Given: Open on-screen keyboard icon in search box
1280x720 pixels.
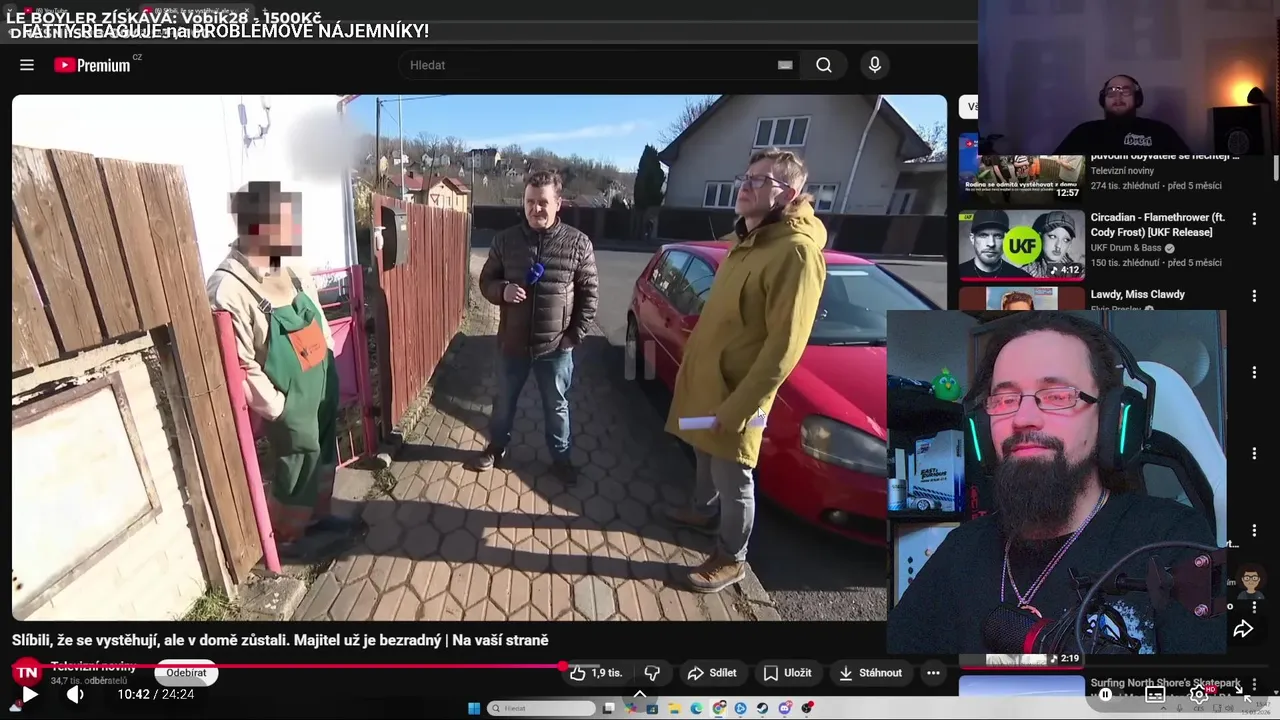Looking at the screenshot, I should [785, 65].
